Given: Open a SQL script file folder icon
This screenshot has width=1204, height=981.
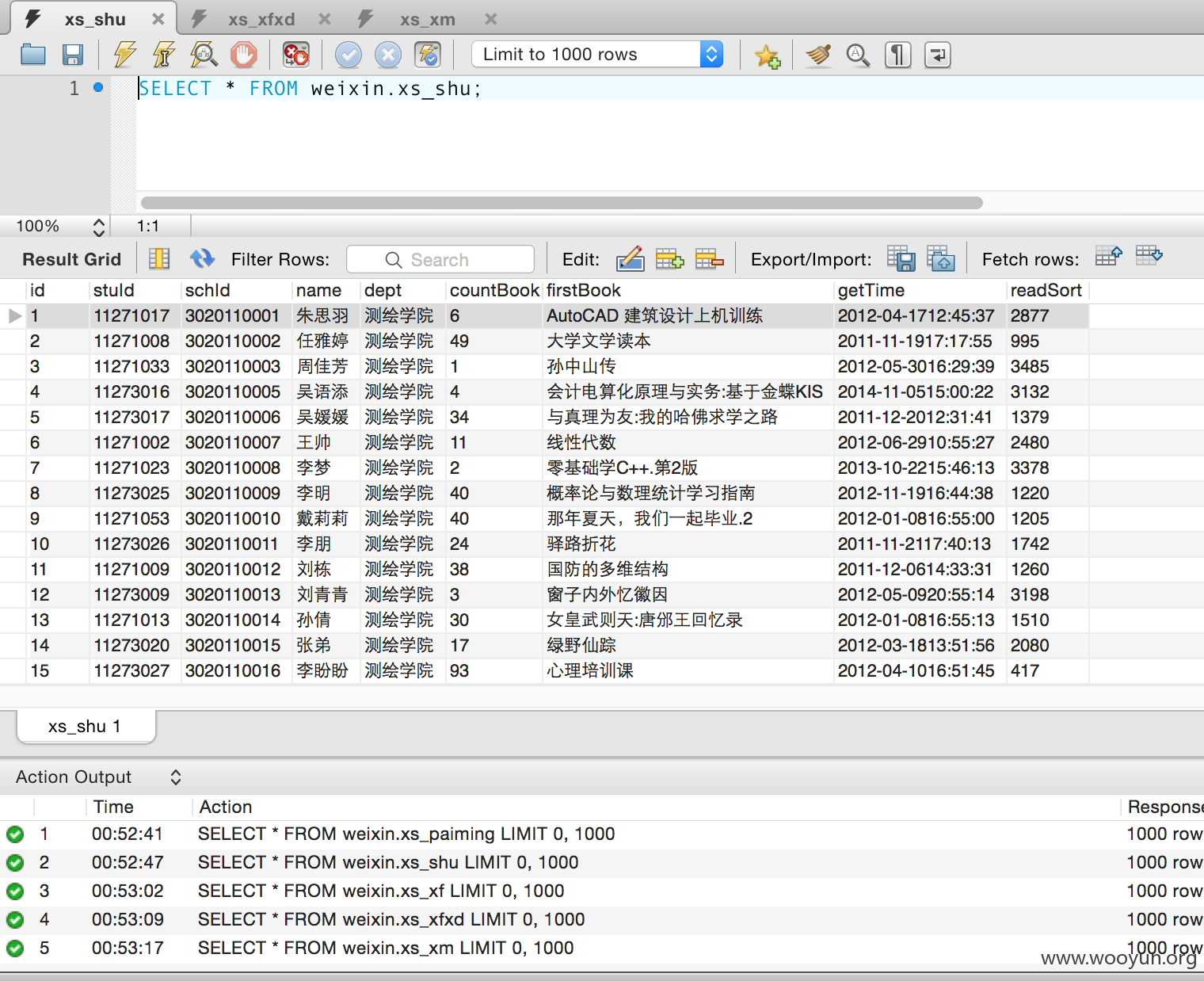Looking at the screenshot, I should (33, 55).
